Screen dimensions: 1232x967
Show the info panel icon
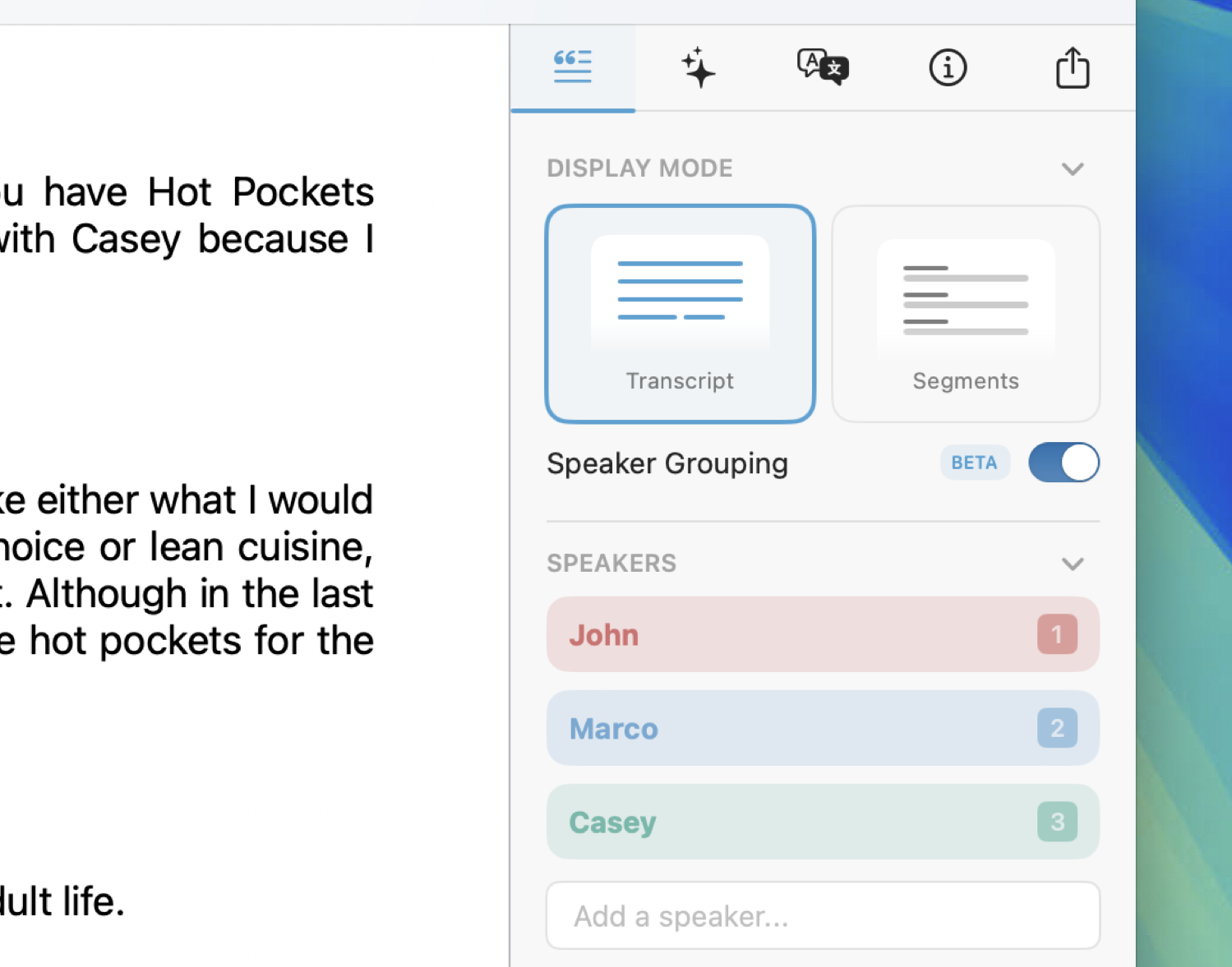pos(948,67)
